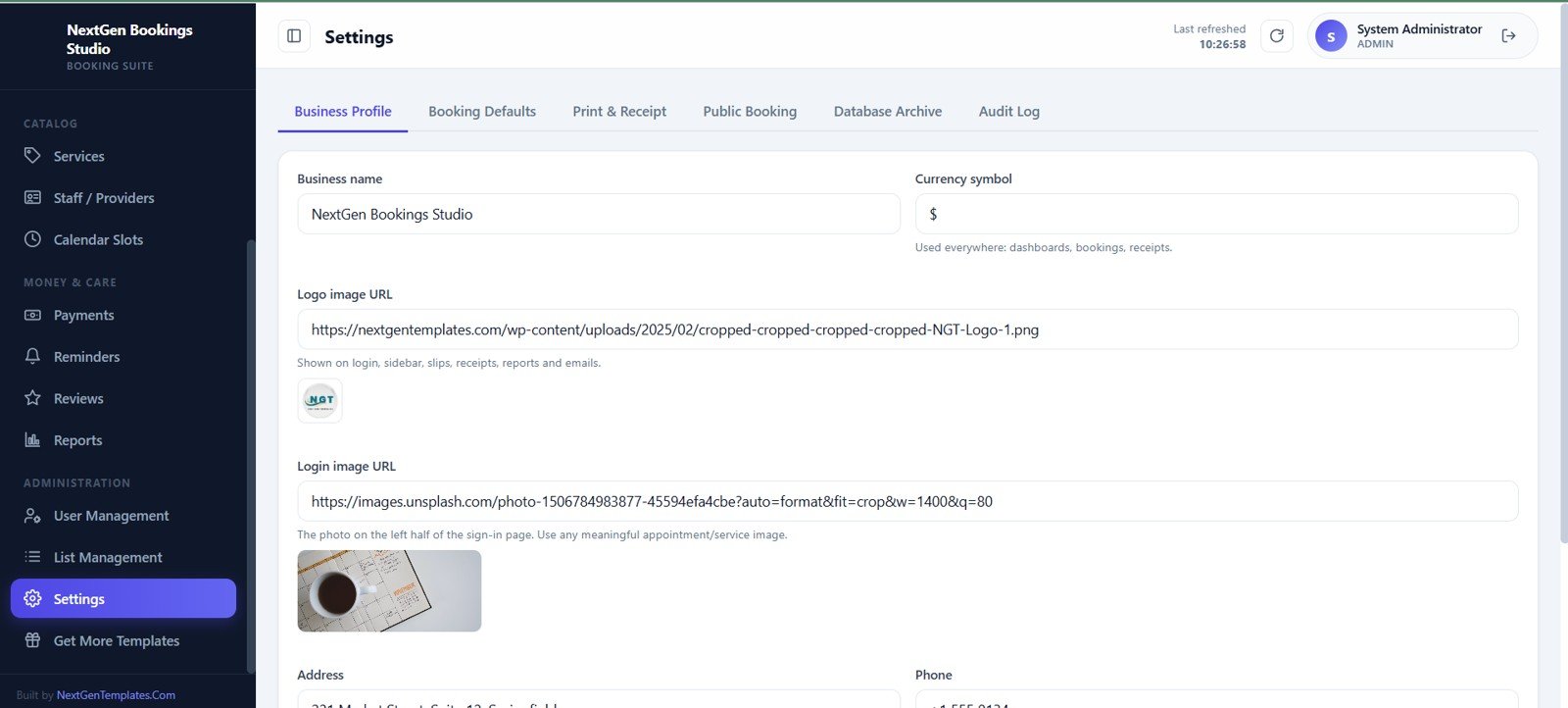The height and width of the screenshot is (708, 1568).
Task: Switch to the Booking Defaults tab
Action: [x=482, y=112]
